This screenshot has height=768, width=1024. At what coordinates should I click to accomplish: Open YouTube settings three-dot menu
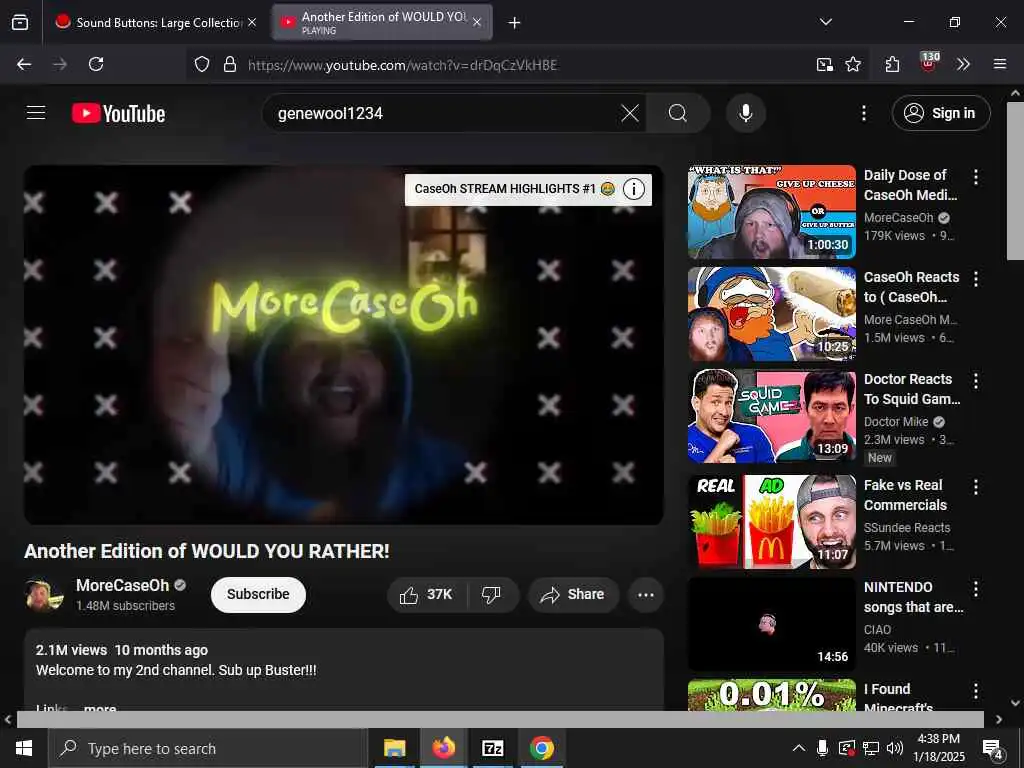[x=863, y=114]
